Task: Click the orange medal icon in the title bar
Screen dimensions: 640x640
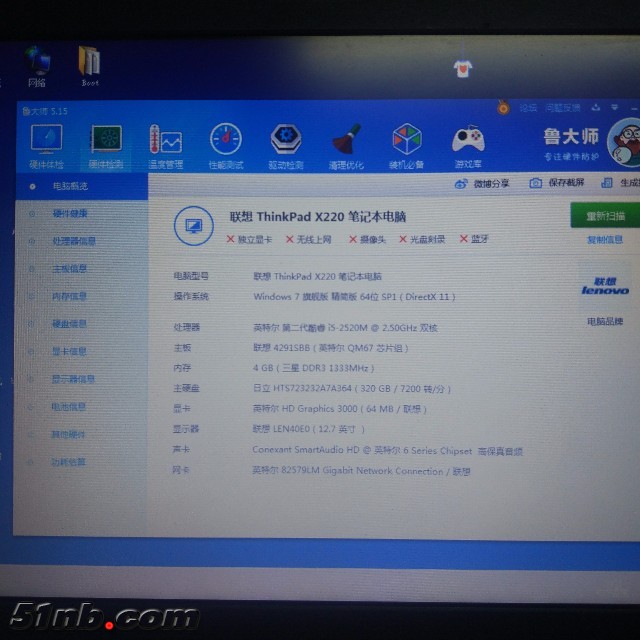Action: 503,108
